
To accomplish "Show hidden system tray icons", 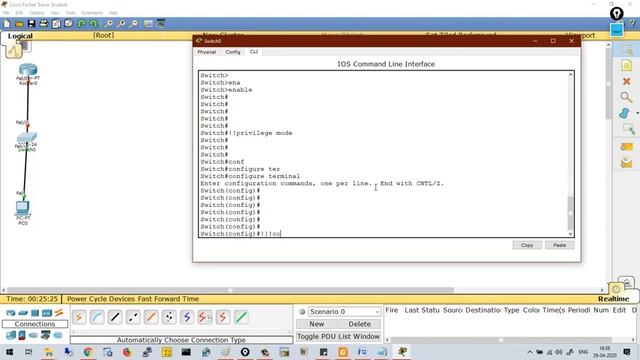I will tap(529, 352).
